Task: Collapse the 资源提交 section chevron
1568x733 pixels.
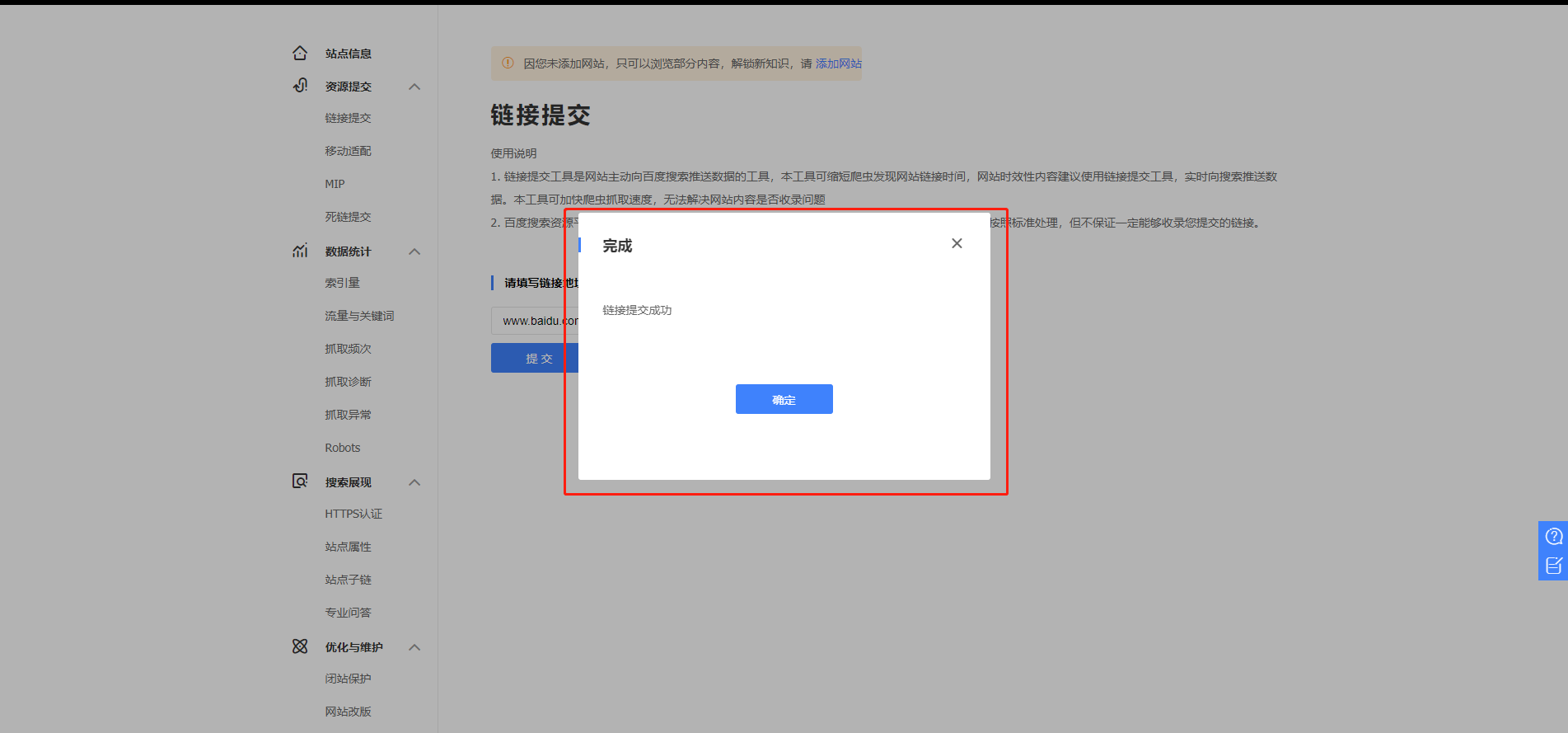Action: 414,87
